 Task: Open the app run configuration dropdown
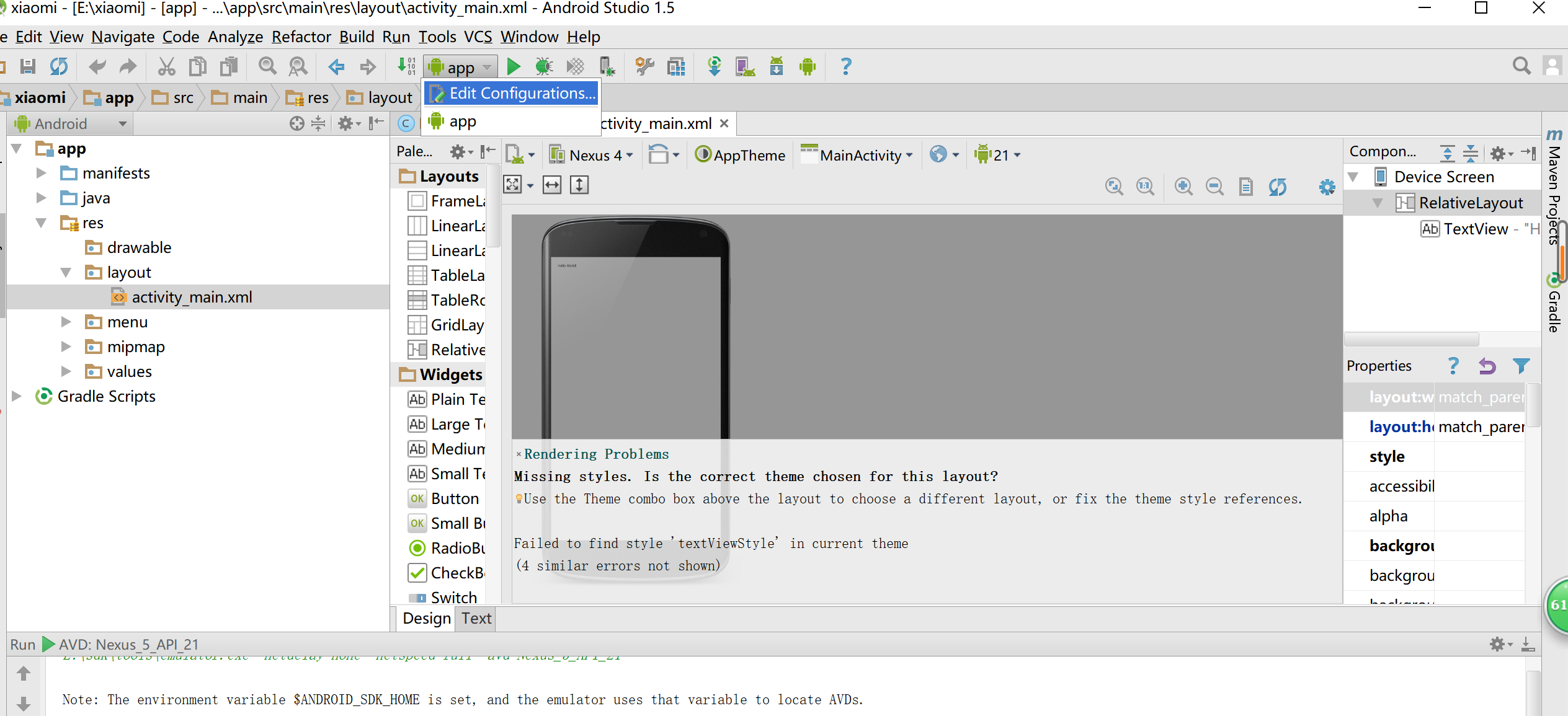[460, 66]
